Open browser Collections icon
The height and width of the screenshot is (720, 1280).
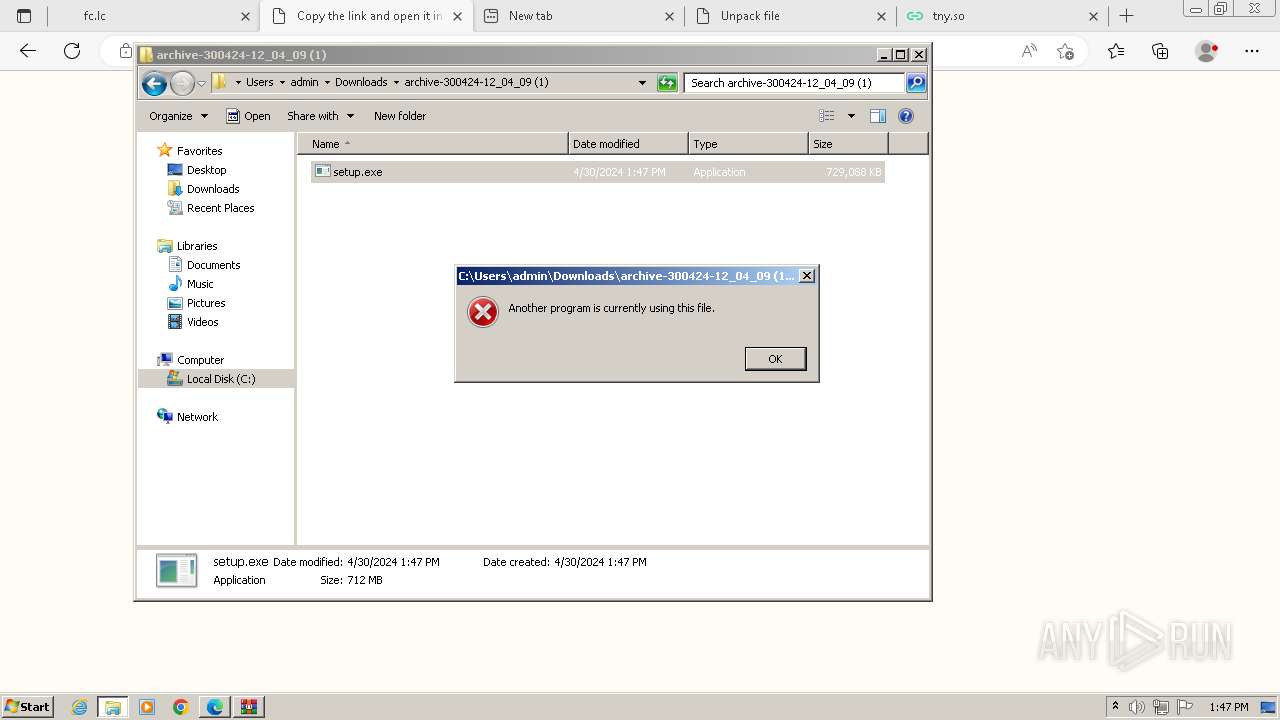click(1160, 51)
